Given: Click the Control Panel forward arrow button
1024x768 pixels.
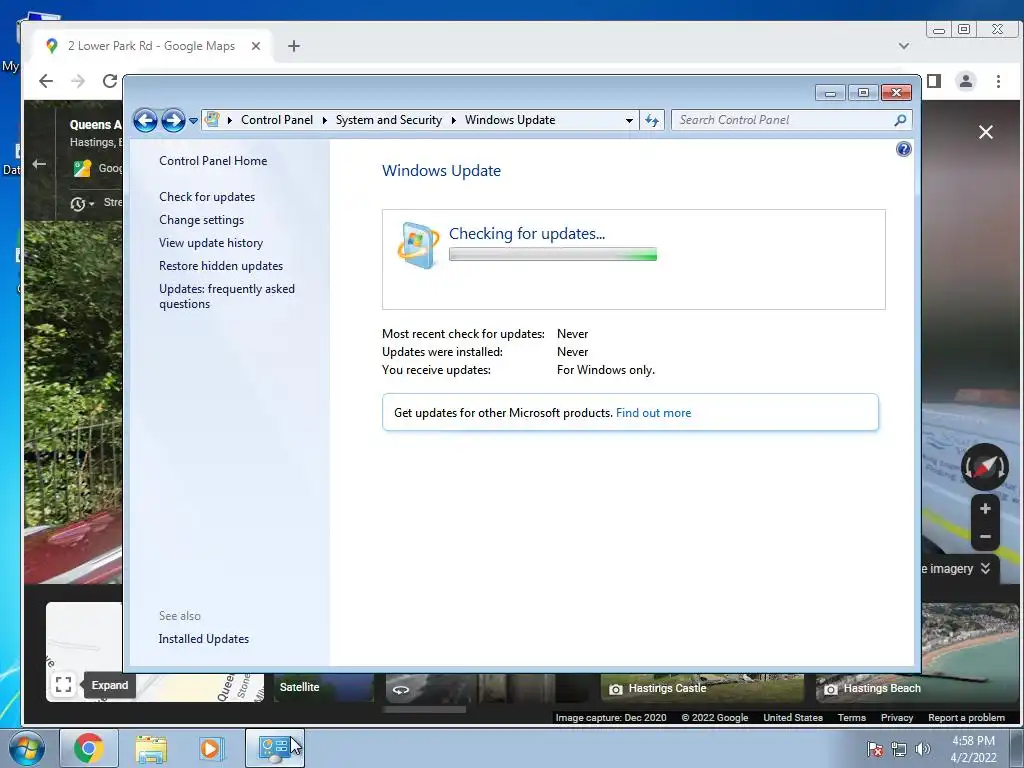Looking at the screenshot, I should (173, 120).
